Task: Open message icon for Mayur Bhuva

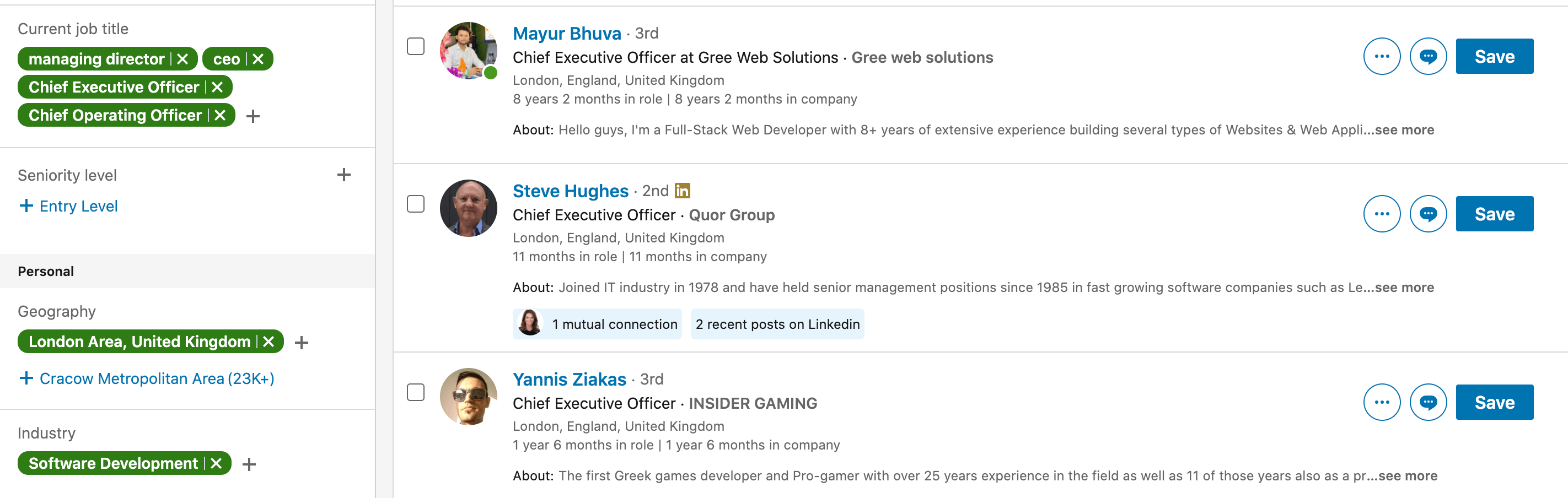Action: [x=1427, y=57]
